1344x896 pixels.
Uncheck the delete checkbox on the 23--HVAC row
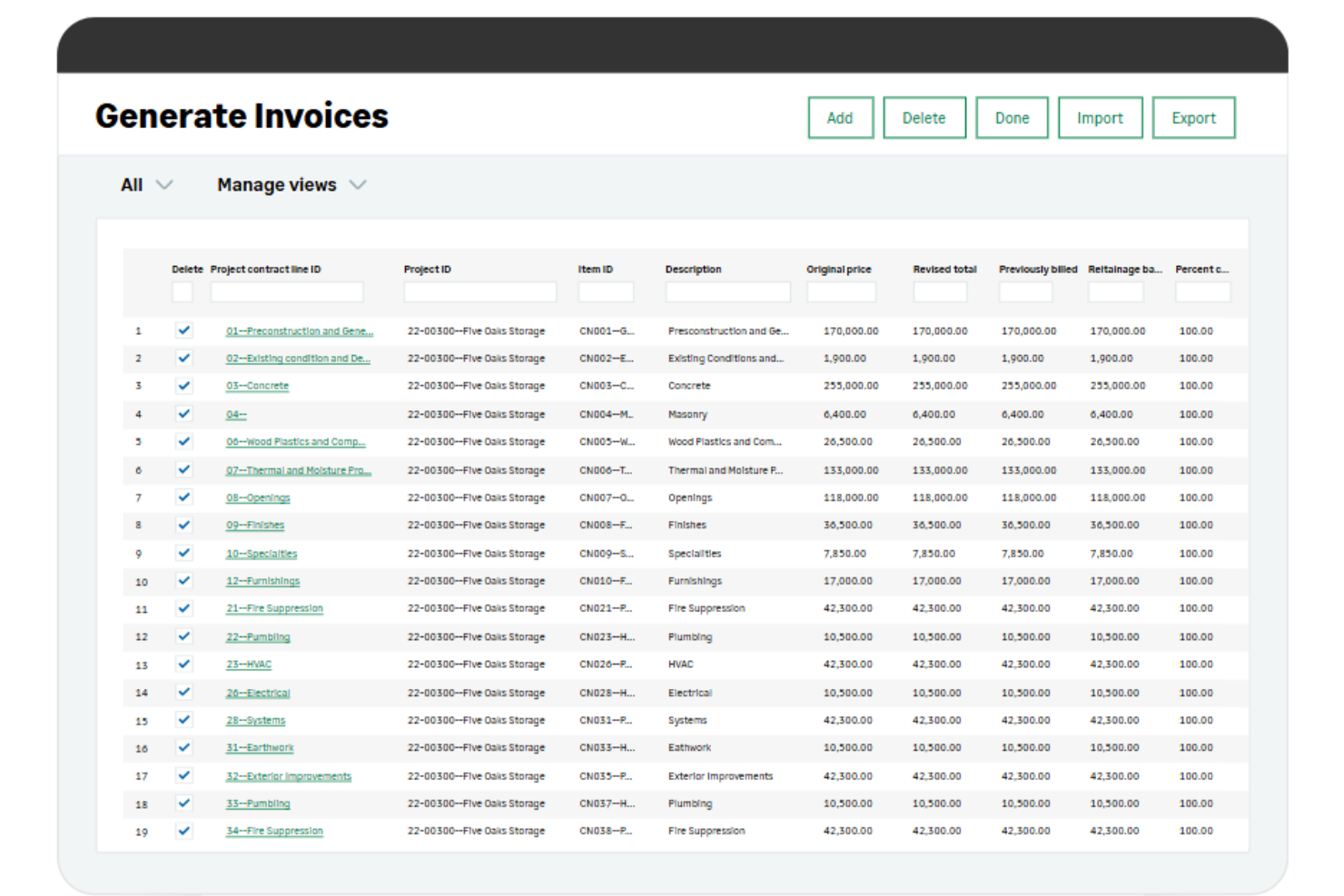184,664
